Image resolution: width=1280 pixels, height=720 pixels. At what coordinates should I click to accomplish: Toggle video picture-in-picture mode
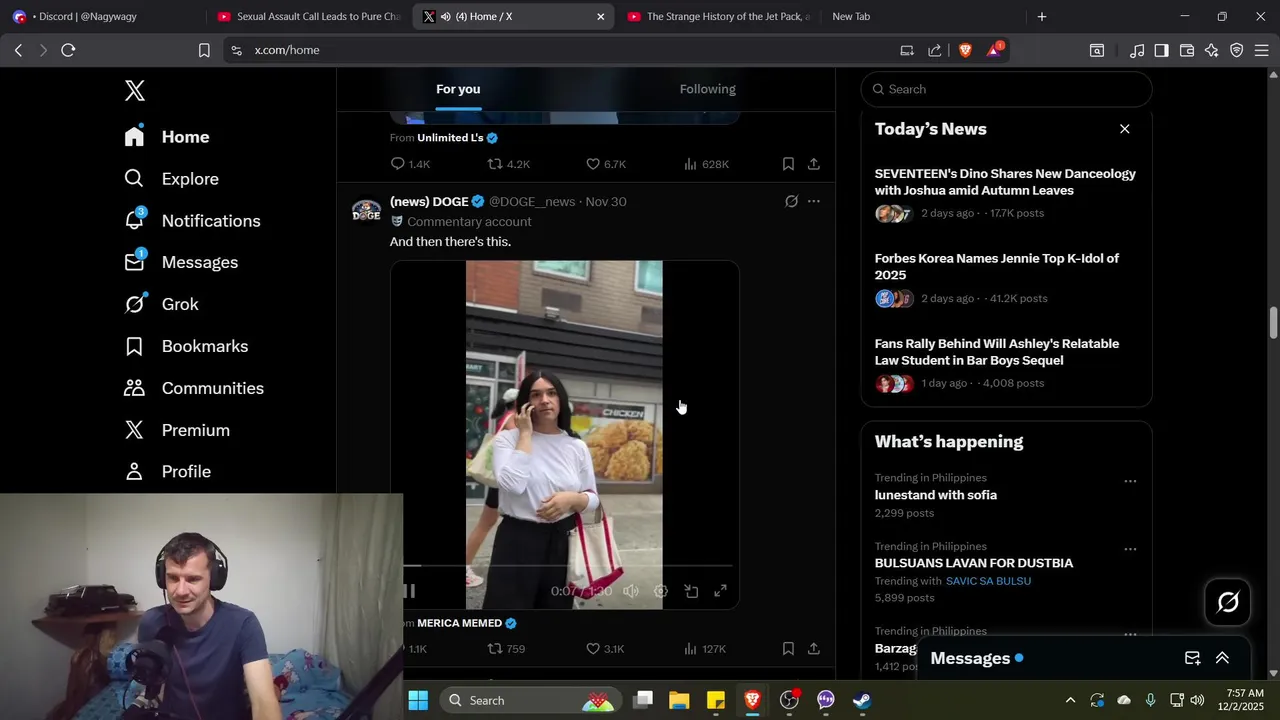[691, 591]
